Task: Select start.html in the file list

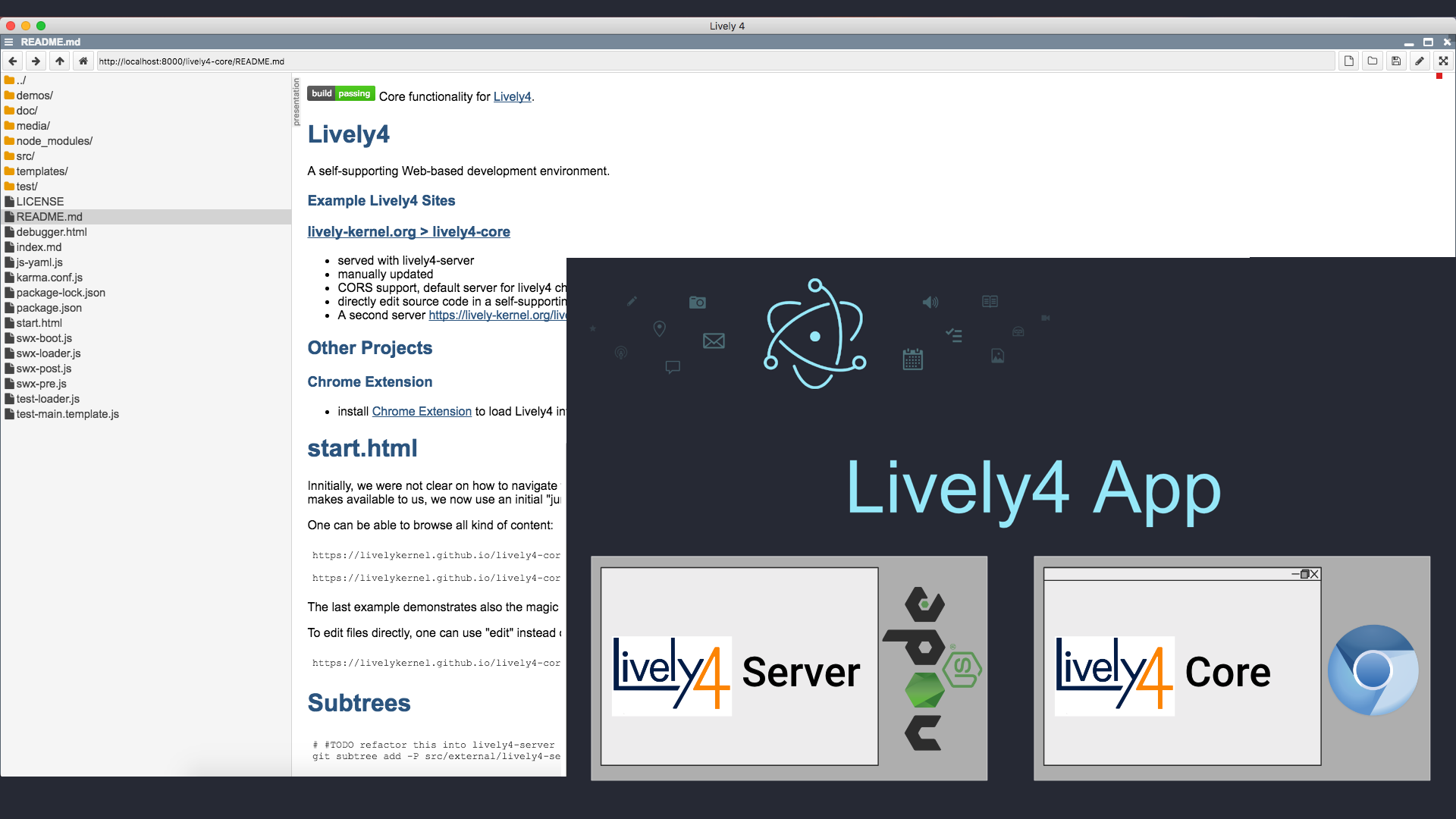Action: click(39, 323)
